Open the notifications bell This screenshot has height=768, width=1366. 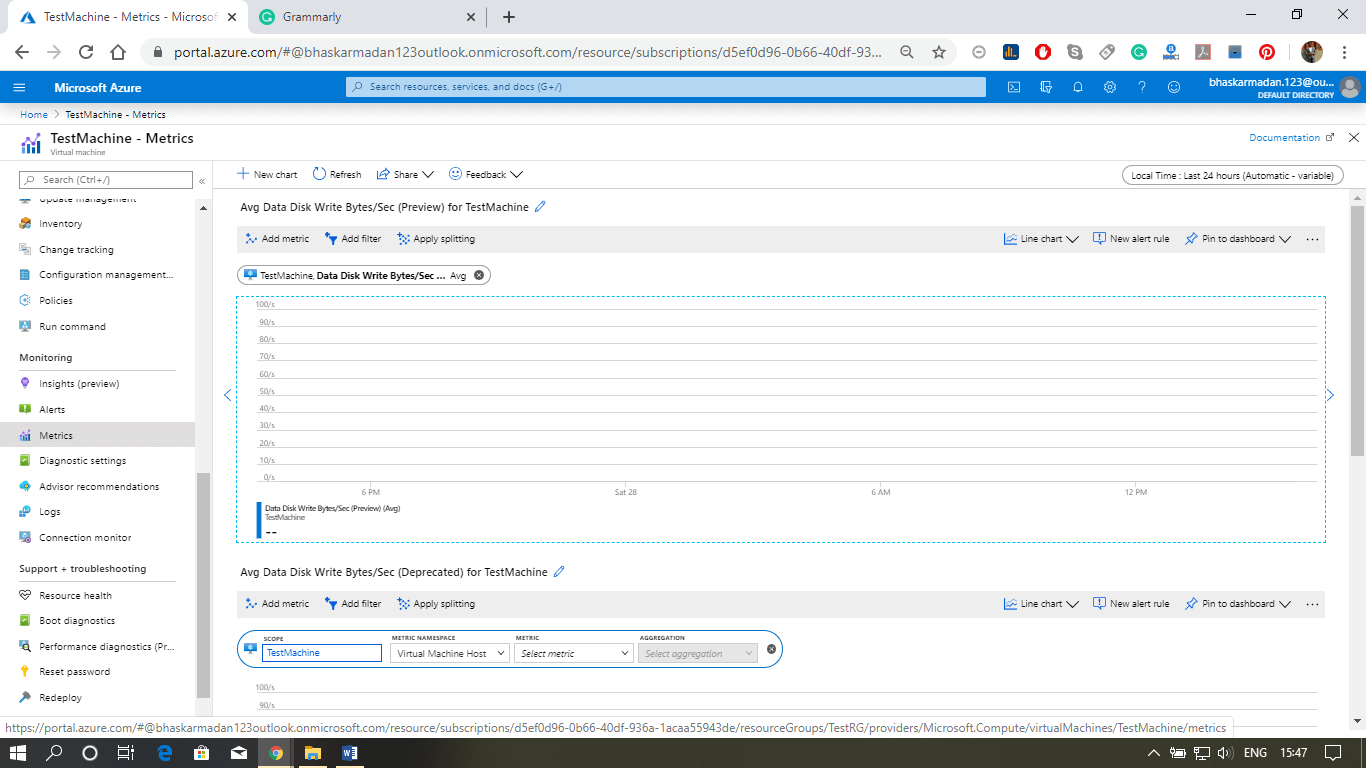1078,87
